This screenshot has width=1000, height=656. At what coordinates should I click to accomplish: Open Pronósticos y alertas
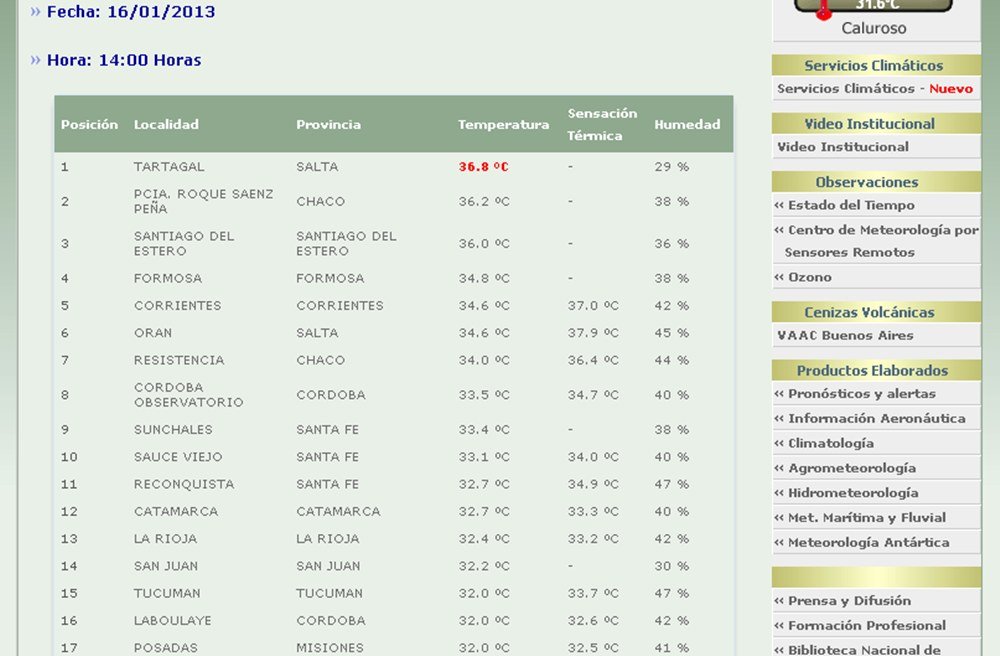tap(861, 394)
